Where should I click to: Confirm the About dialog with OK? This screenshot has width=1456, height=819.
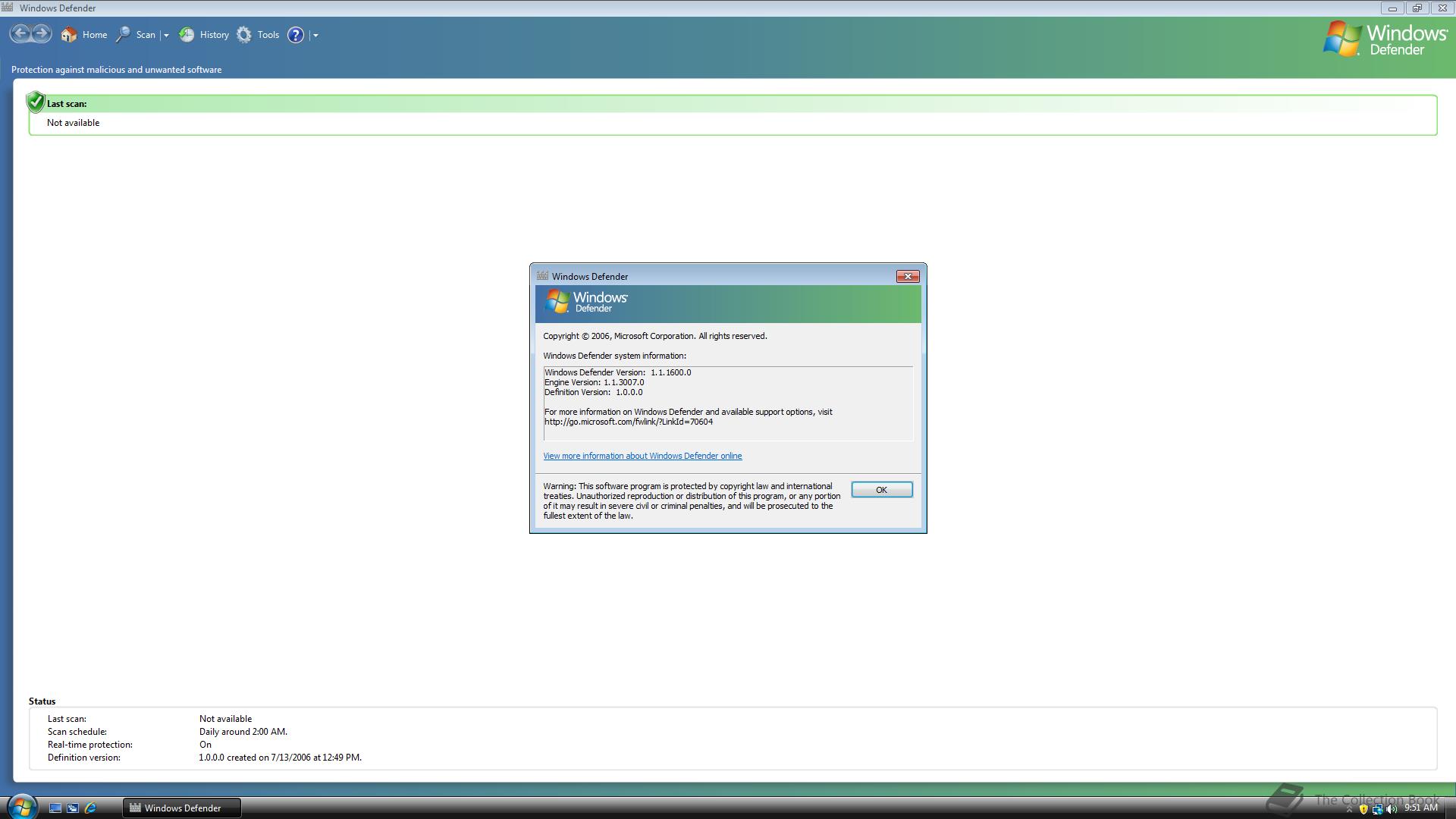pos(881,490)
